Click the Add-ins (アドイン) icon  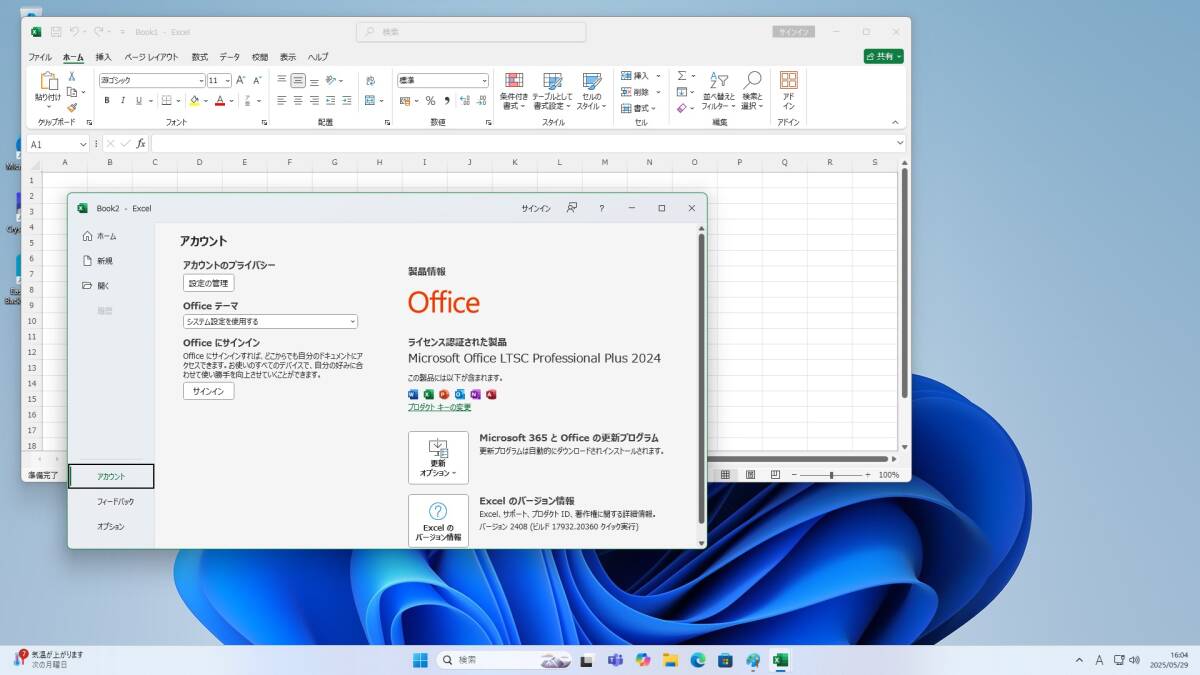click(789, 91)
